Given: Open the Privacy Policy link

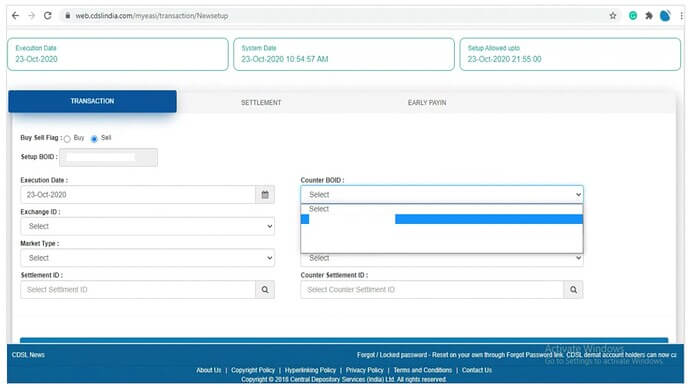Looking at the screenshot, I should click(364, 370).
